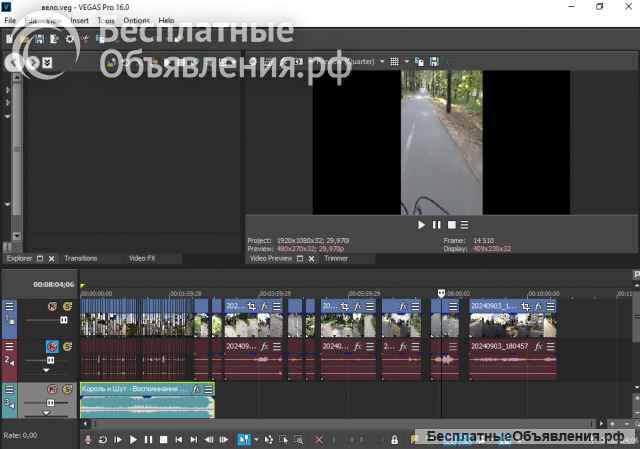Select the Selection Edit tool
Screen dimensions: 640x449
point(284,440)
